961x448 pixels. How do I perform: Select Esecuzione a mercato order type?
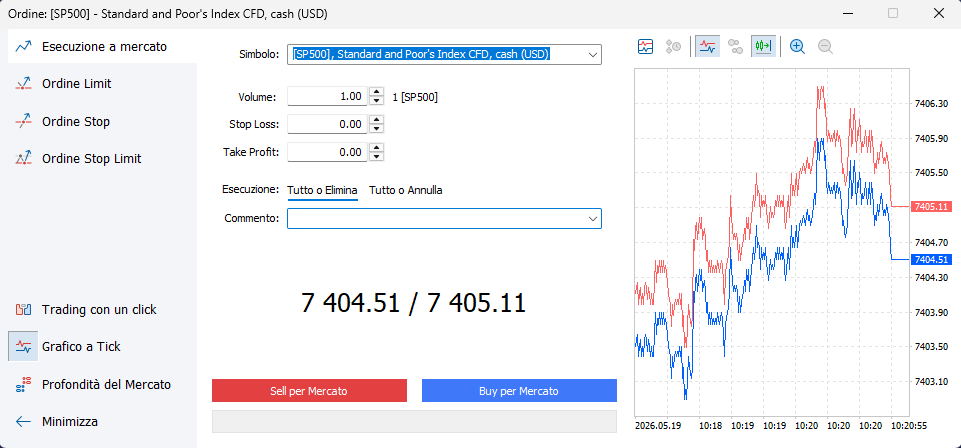102,47
